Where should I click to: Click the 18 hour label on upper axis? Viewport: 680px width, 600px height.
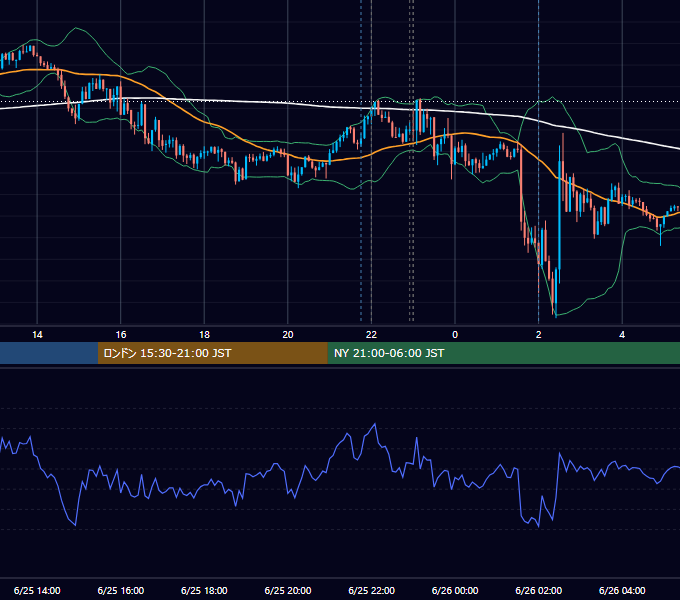click(x=204, y=335)
